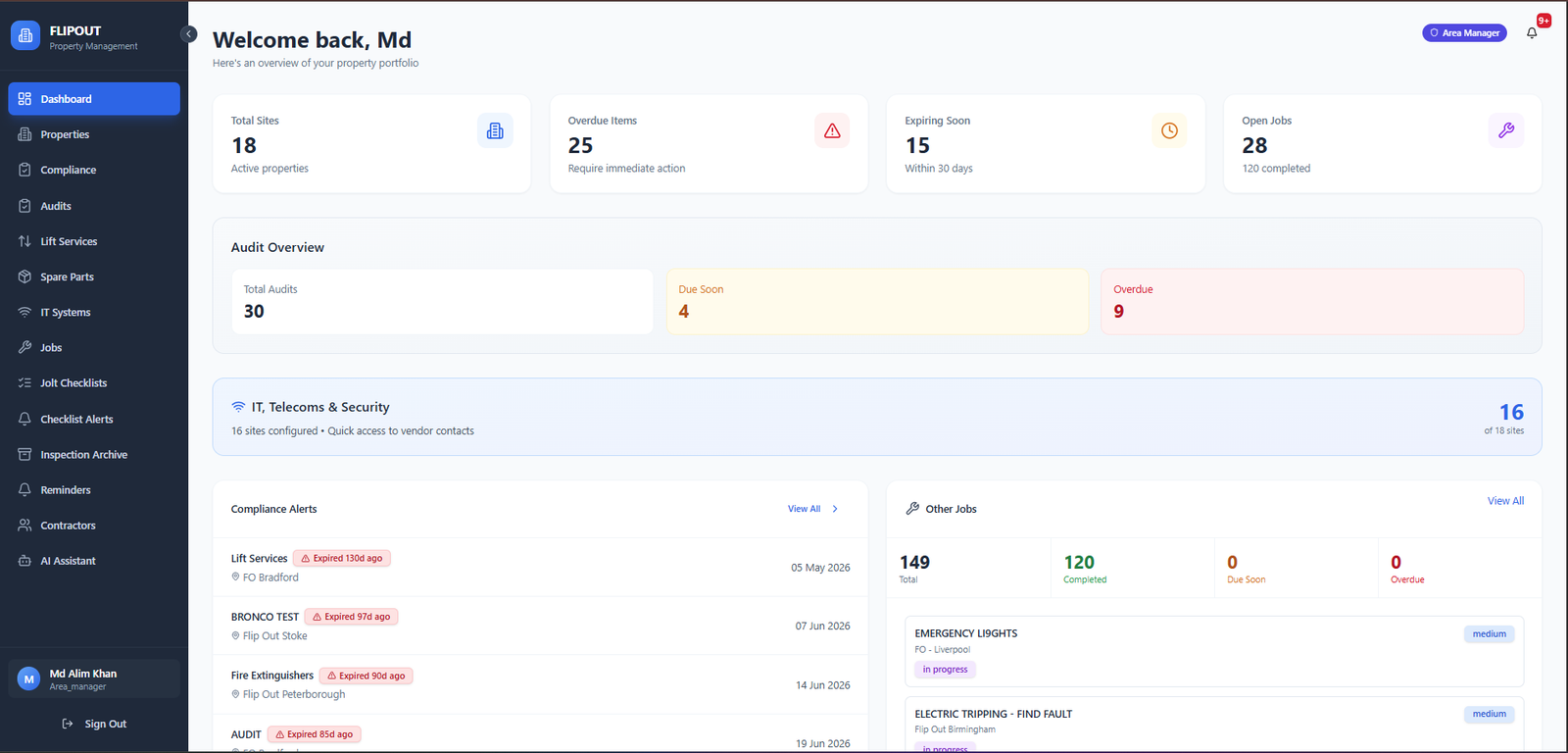Click the chevron arrow next to Compliance Alerts View All
Image resolution: width=1568 pixels, height=753 pixels.
pos(835,509)
